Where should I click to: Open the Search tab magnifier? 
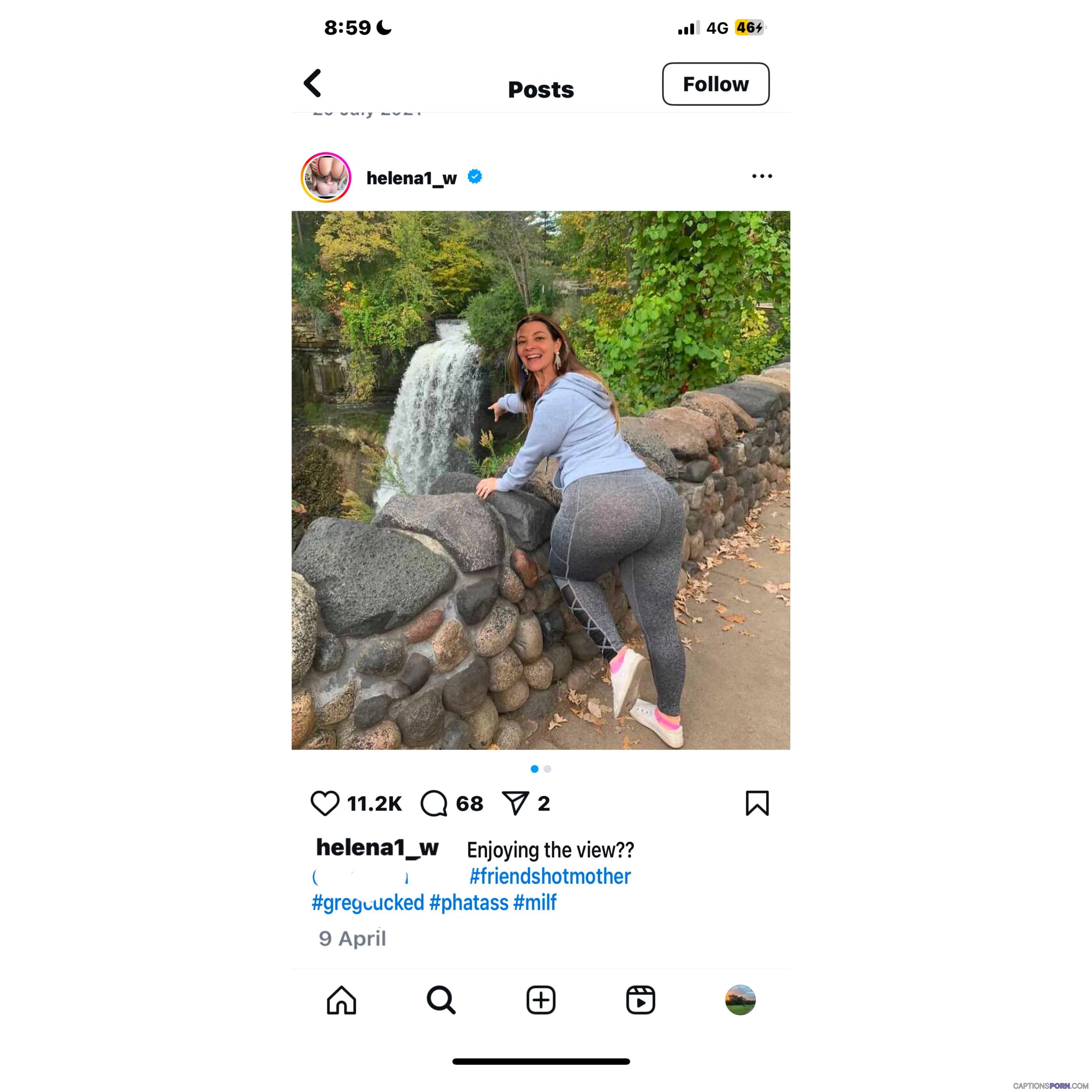tap(441, 1000)
